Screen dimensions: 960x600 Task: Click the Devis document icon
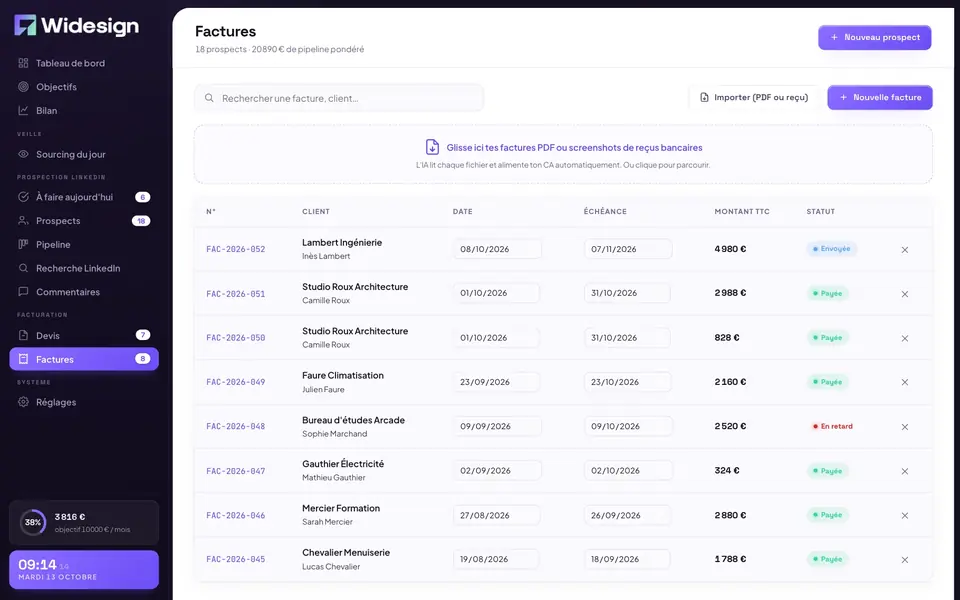coord(23,336)
